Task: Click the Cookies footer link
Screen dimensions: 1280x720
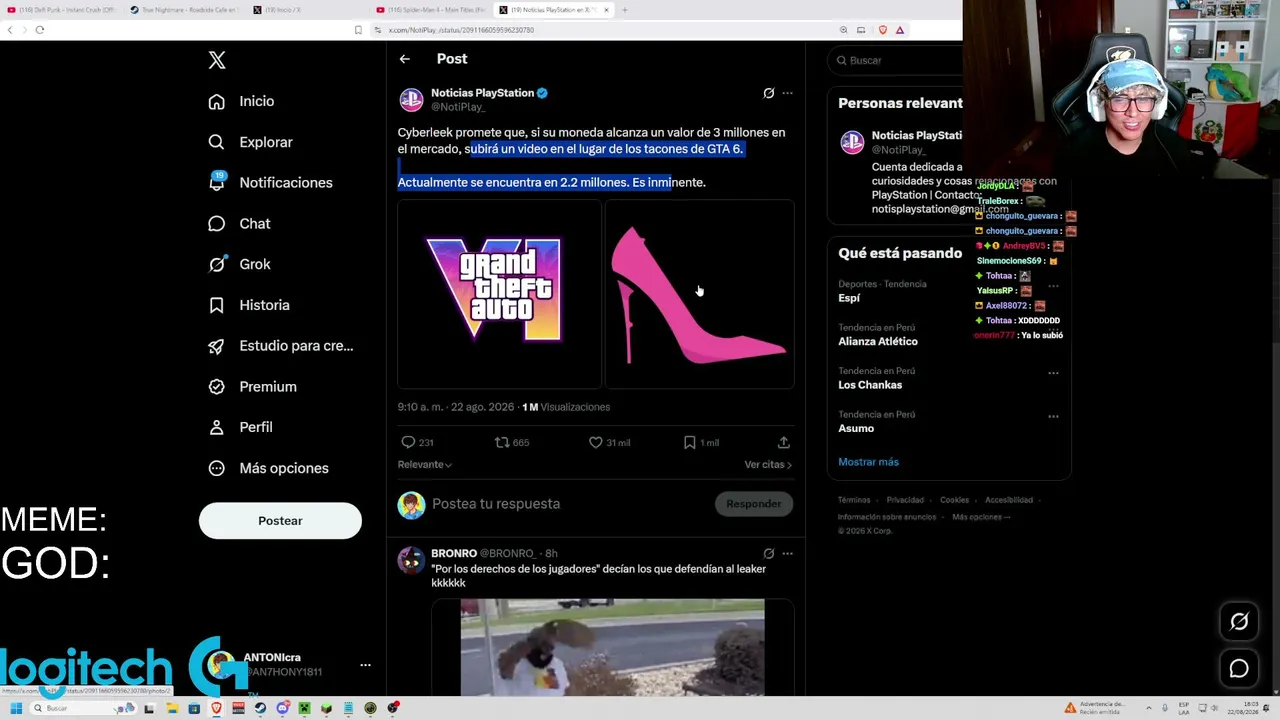Action: 954,500
